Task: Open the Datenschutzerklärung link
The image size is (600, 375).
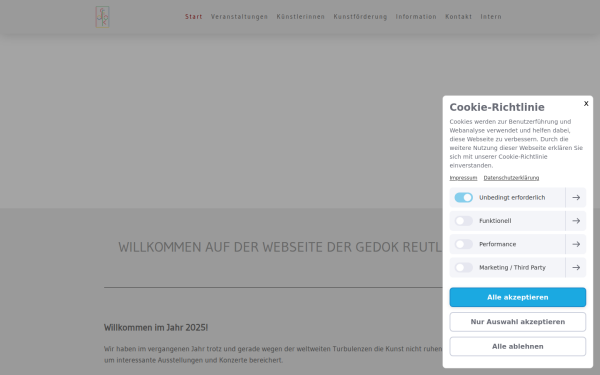Action: coord(511,178)
